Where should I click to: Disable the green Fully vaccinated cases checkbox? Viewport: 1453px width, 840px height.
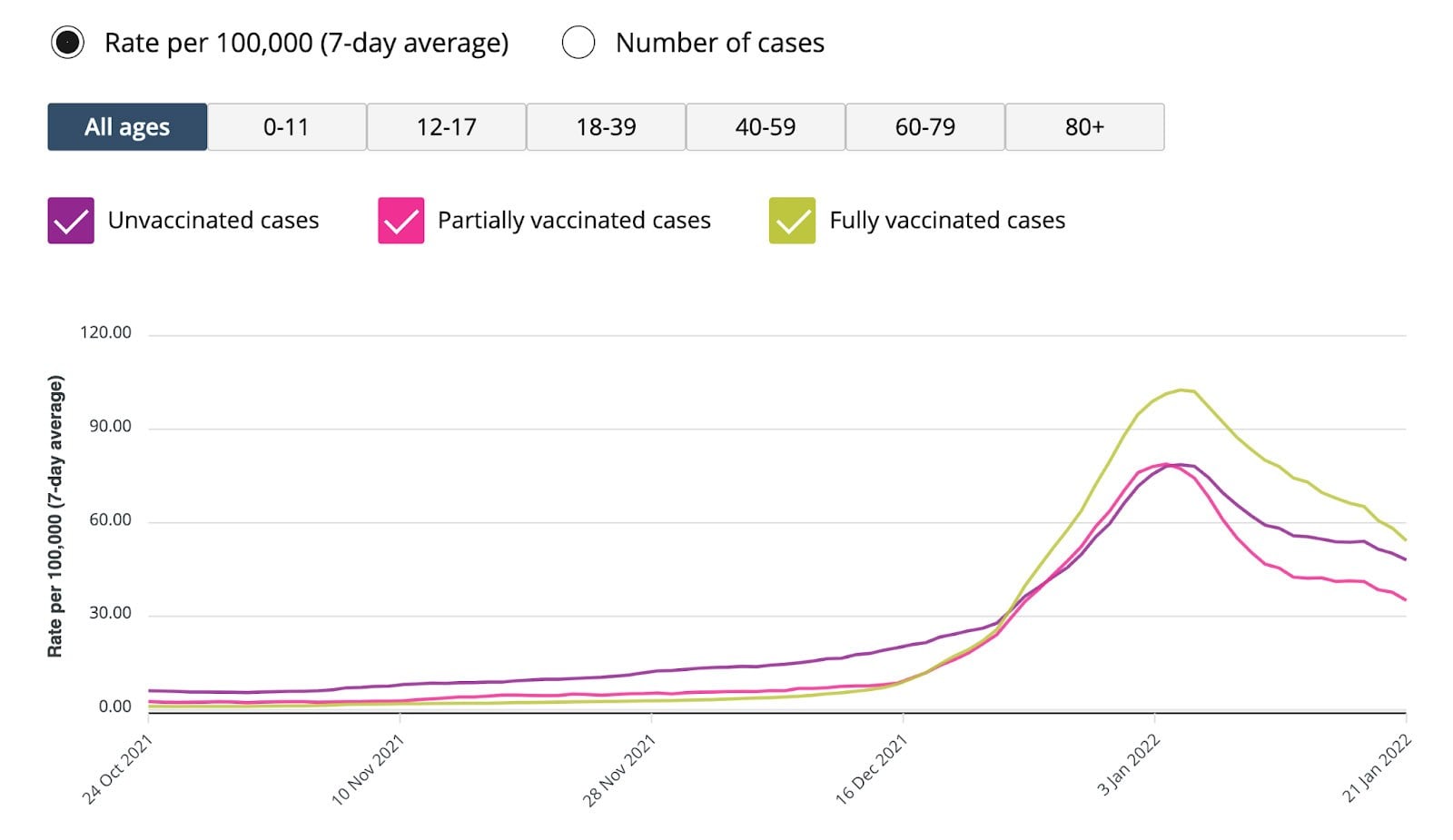pyautogui.click(x=792, y=221)
